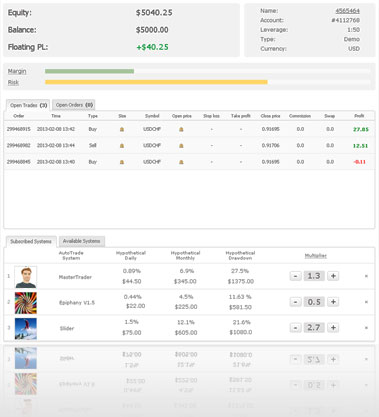Switch to the Open Trades (3) tab

[x=28, y=105]
